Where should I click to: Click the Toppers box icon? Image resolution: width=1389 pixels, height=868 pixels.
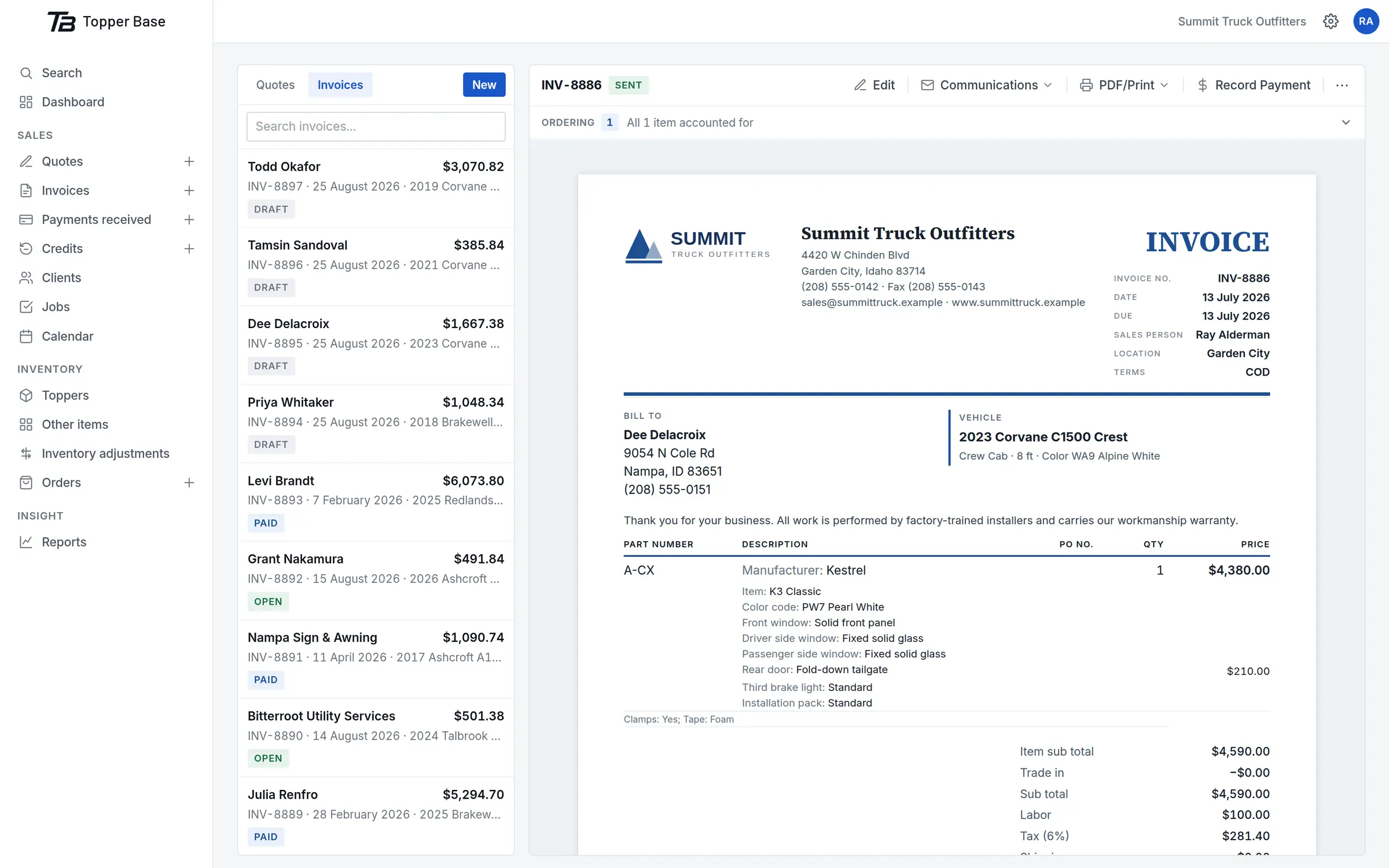pyautogui.click(x=26, y=395)
